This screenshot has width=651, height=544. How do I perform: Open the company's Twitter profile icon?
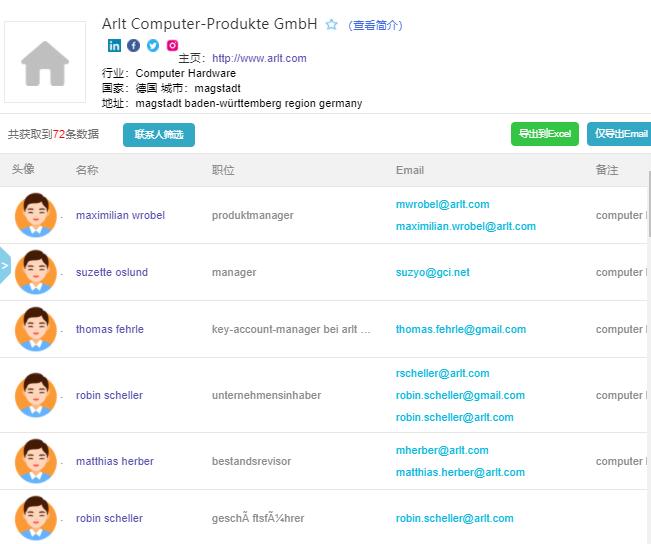153,45
